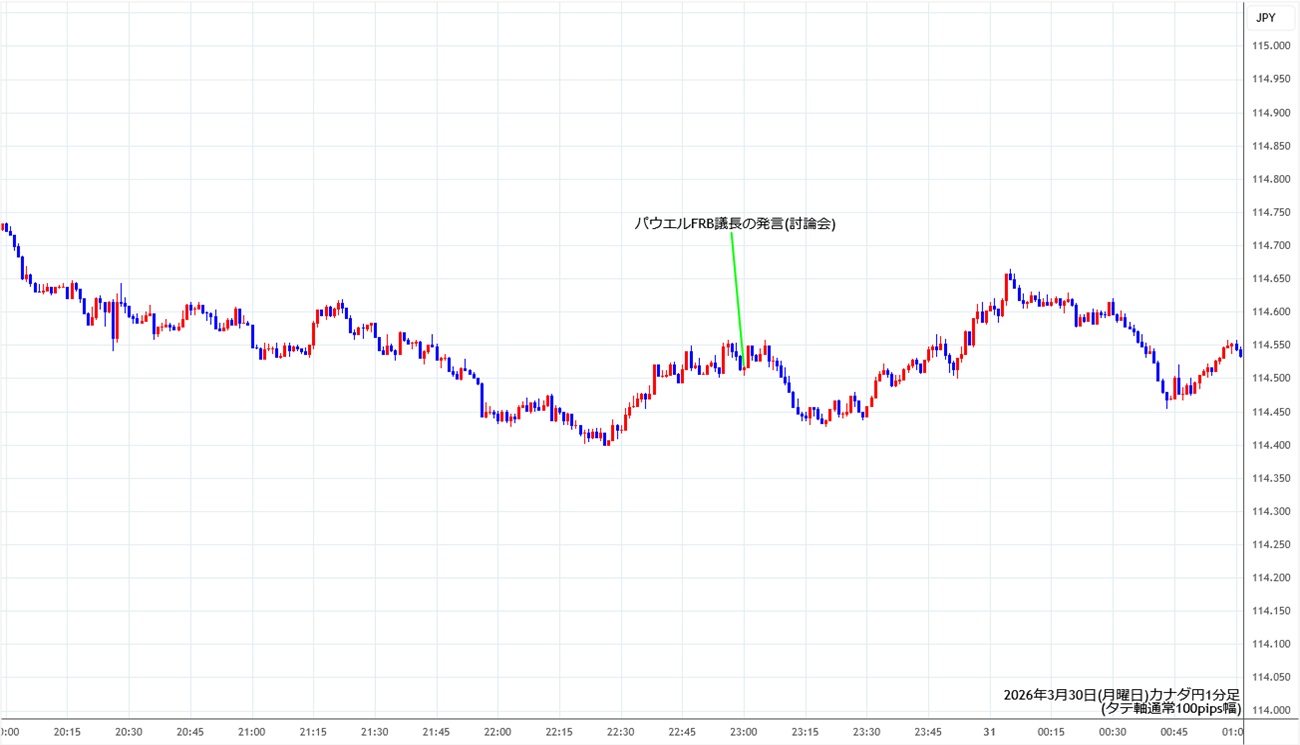Click the 22:30 time axis label

click(x=620, y=732)
